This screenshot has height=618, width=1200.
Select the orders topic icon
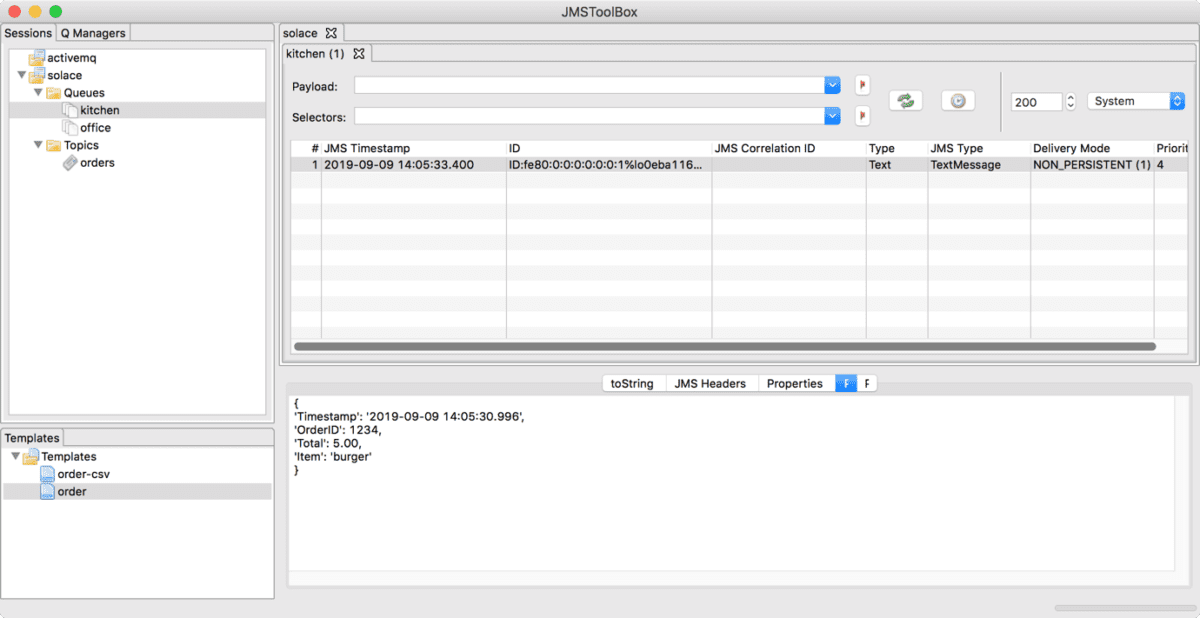pyautogui.click(x=72, y=162)
